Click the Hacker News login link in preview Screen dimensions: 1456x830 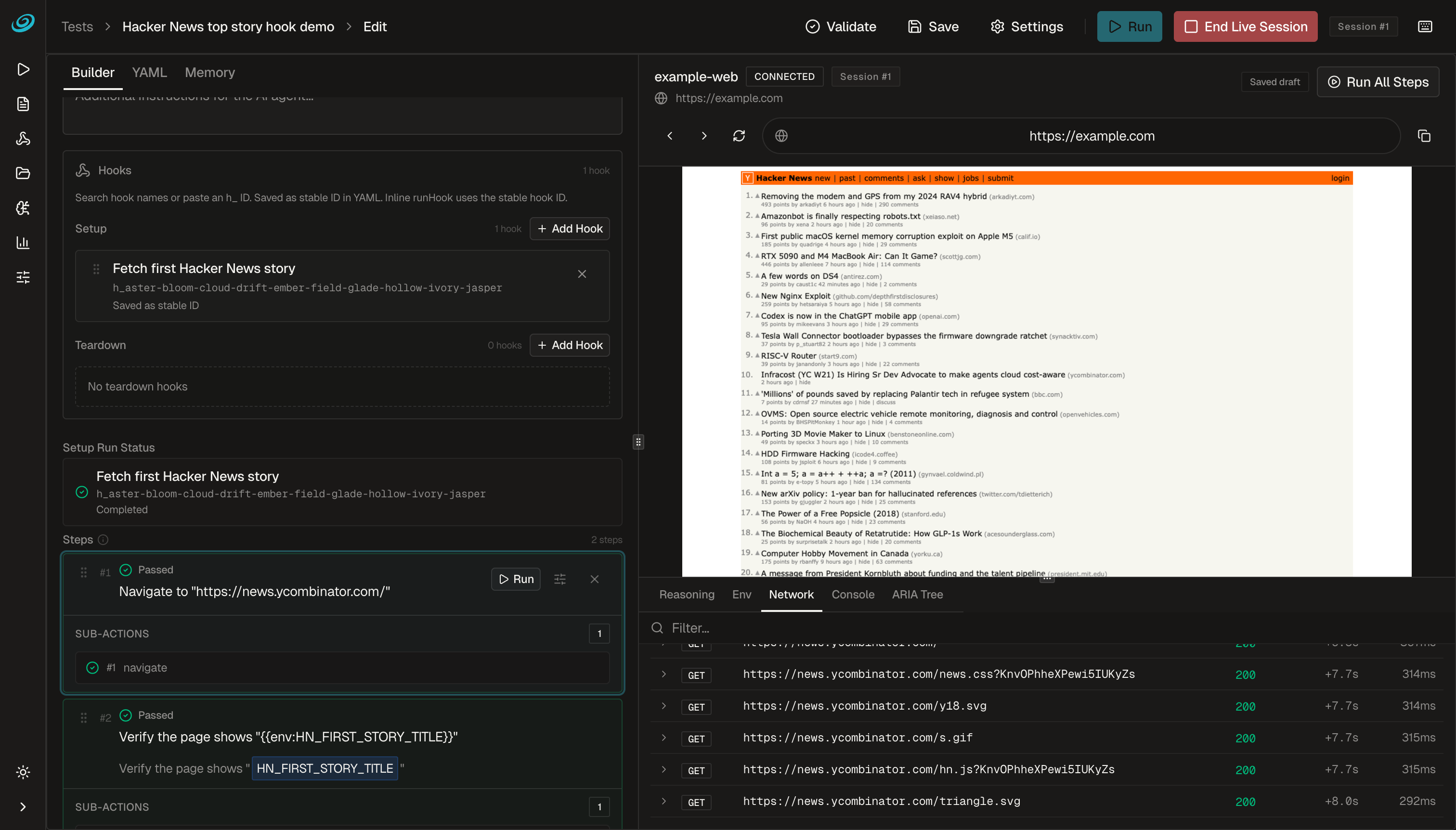[1339, 179]
